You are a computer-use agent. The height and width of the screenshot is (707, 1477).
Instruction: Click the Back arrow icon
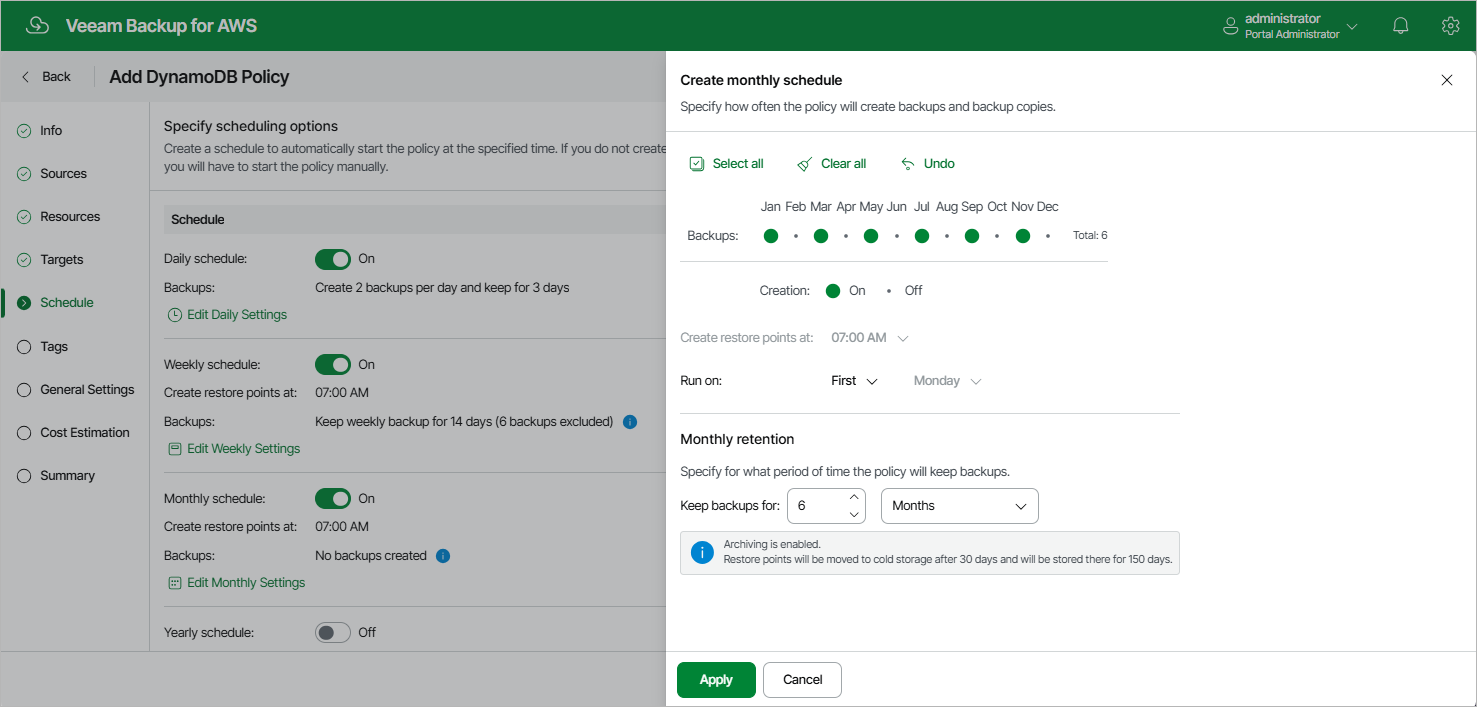click(26, 77)
